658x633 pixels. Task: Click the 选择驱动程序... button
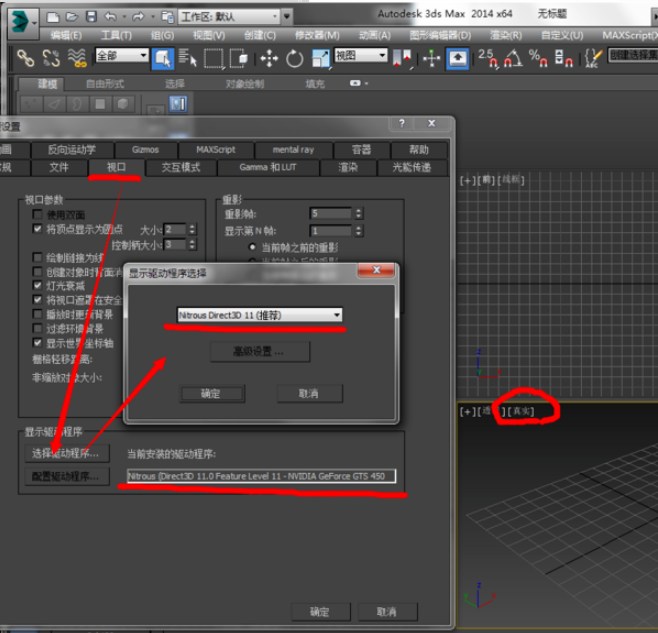[x=67, y=453]
